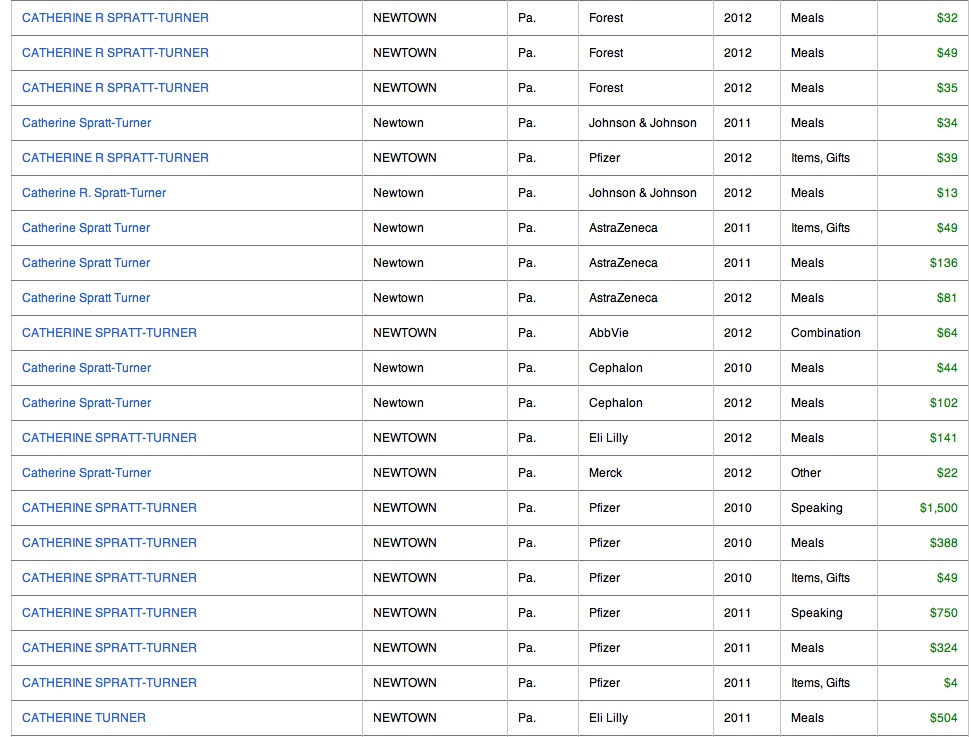Select the $64 amount cell
This screenshot has width=973, height=737.
[x=922, y=333]
